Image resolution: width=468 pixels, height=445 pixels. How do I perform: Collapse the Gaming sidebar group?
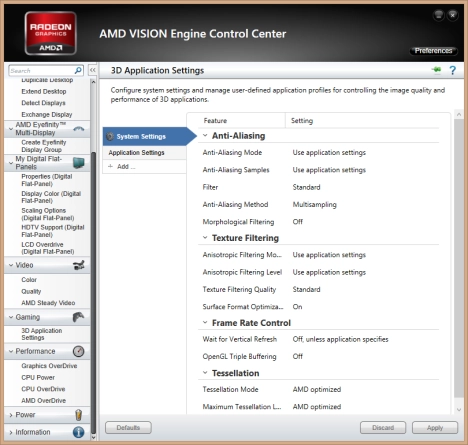coord(11,317)
